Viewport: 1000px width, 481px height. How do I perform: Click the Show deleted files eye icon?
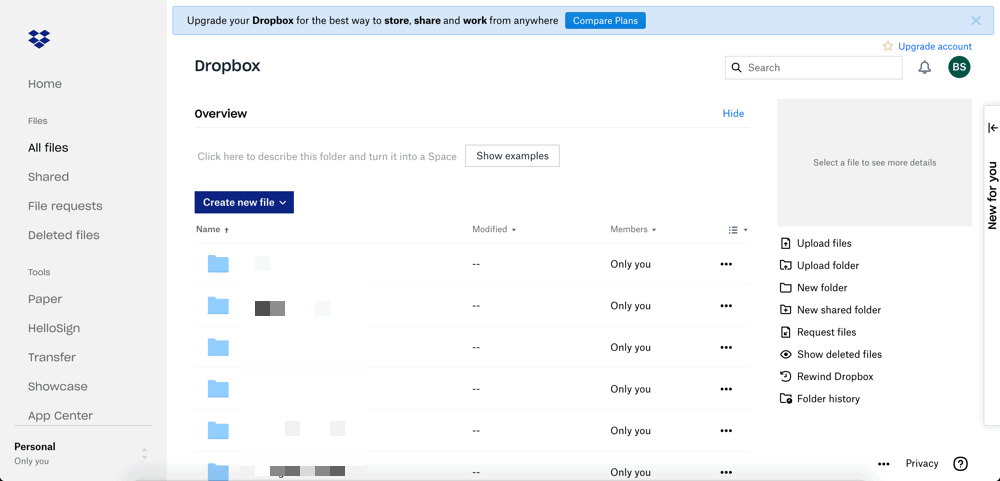[786, 354]
